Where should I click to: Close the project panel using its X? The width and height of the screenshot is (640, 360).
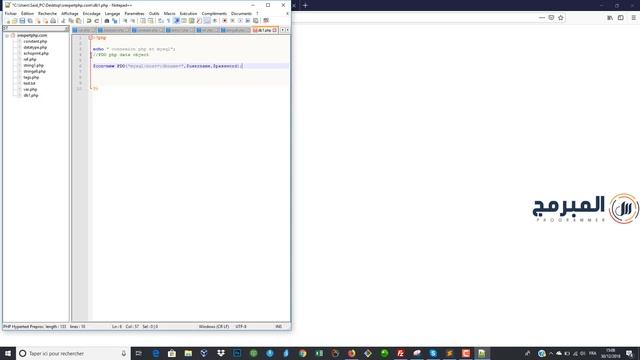point(67,29)
